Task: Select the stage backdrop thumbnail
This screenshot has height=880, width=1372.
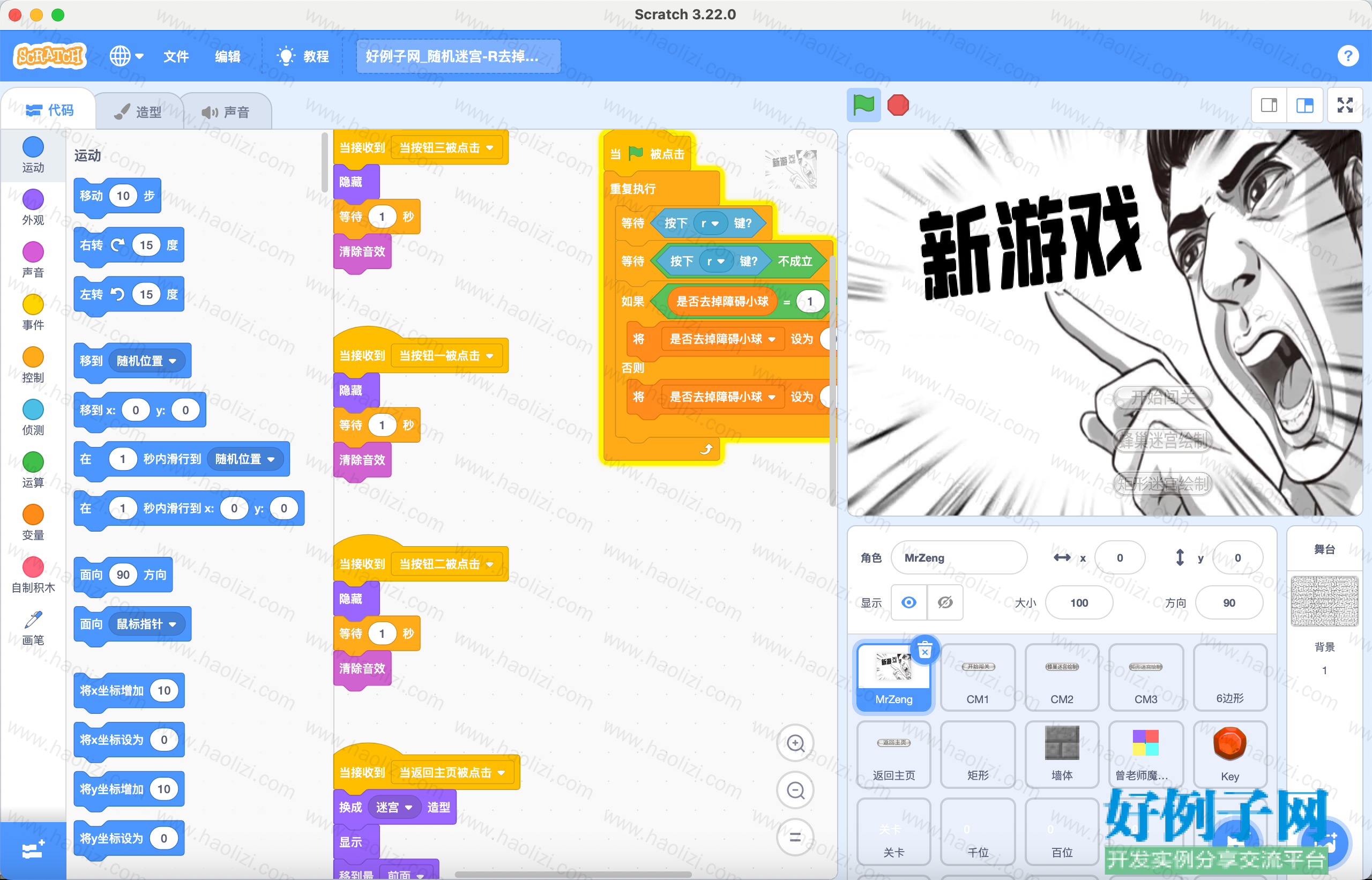Action: (x=1325, y=601)
